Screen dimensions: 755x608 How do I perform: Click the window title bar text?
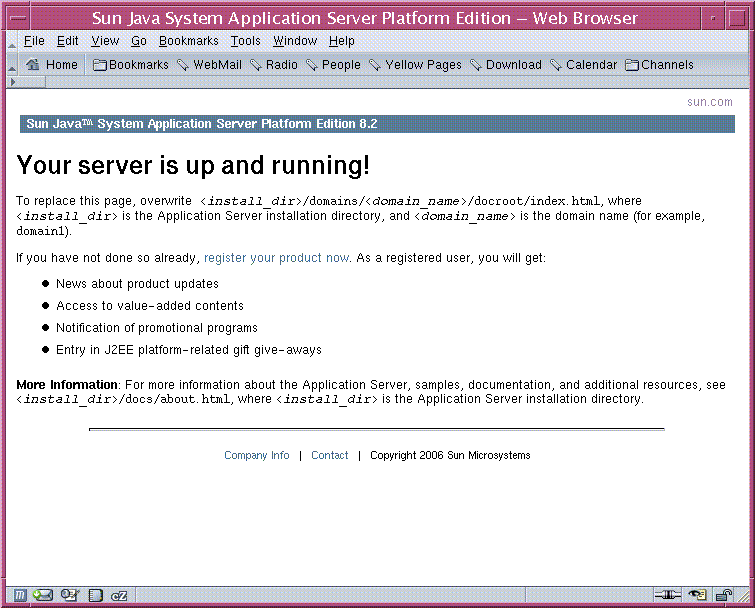(364, 18)
